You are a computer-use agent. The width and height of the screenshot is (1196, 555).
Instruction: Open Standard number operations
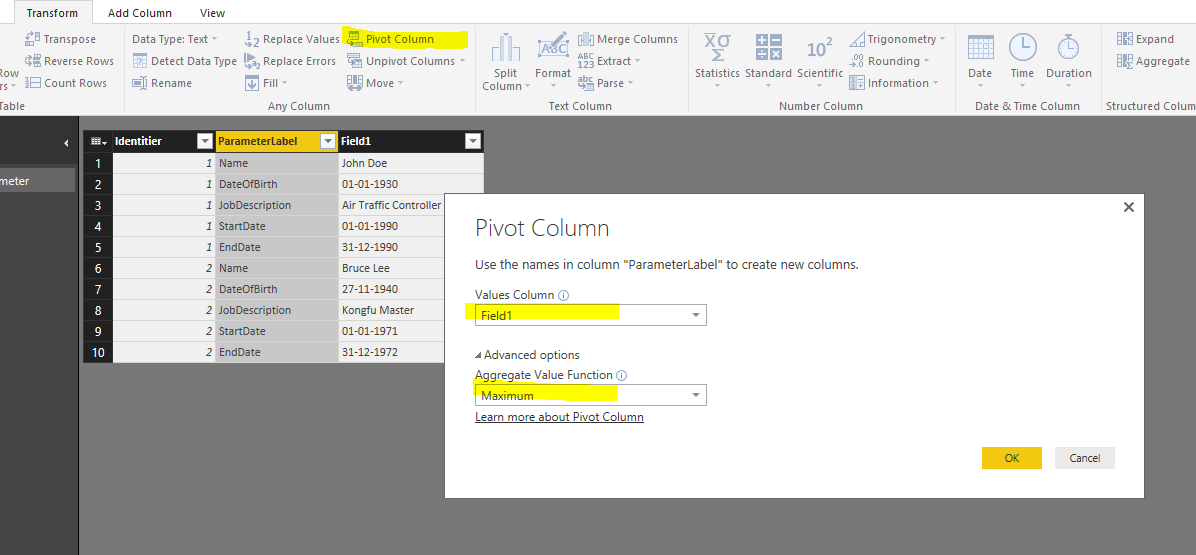tap(768, 60)
